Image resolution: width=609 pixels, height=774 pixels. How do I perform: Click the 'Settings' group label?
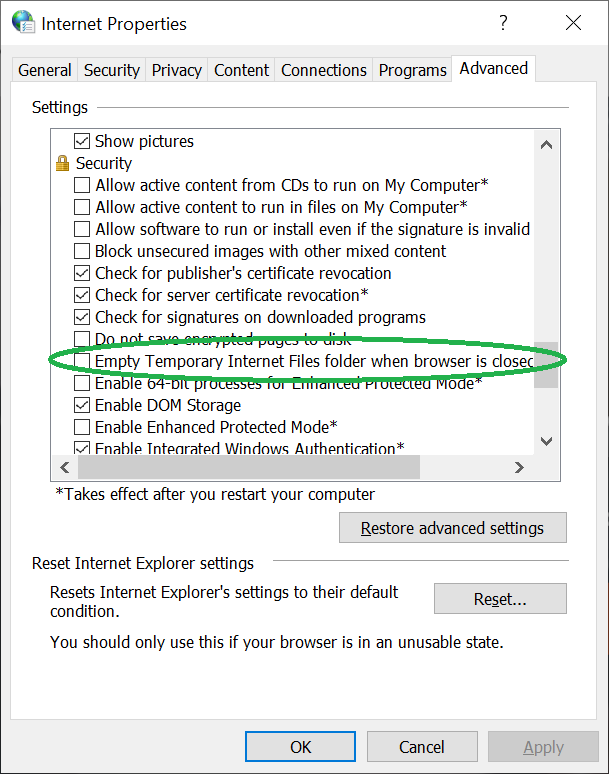click(x=60, y=107)
